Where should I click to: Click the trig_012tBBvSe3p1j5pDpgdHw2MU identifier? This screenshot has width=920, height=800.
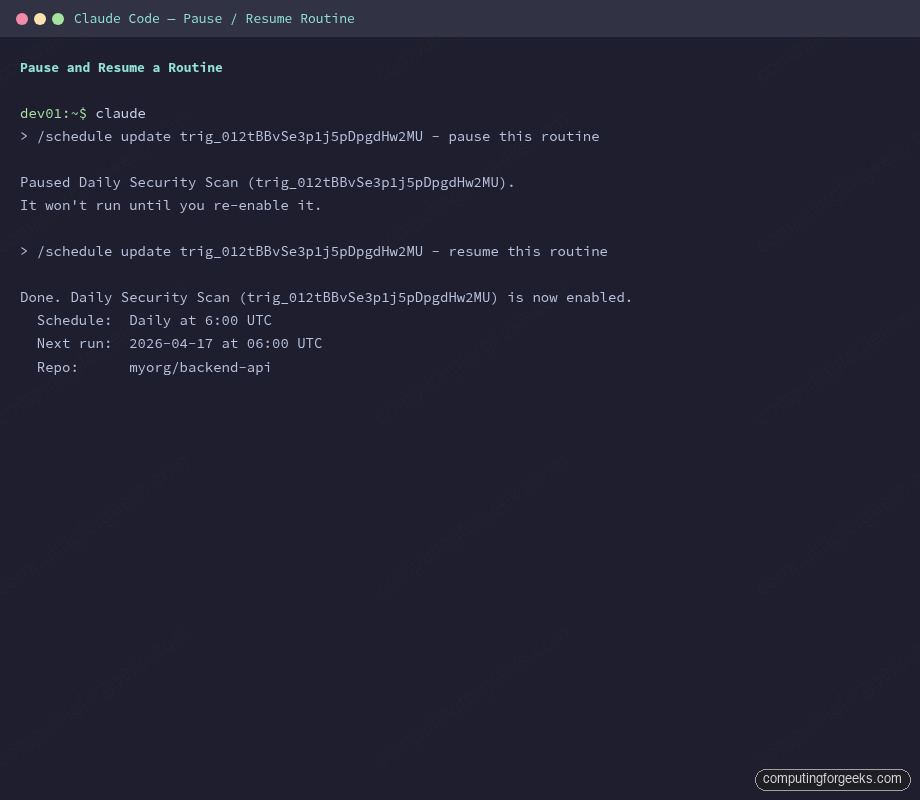pos(298,136)
